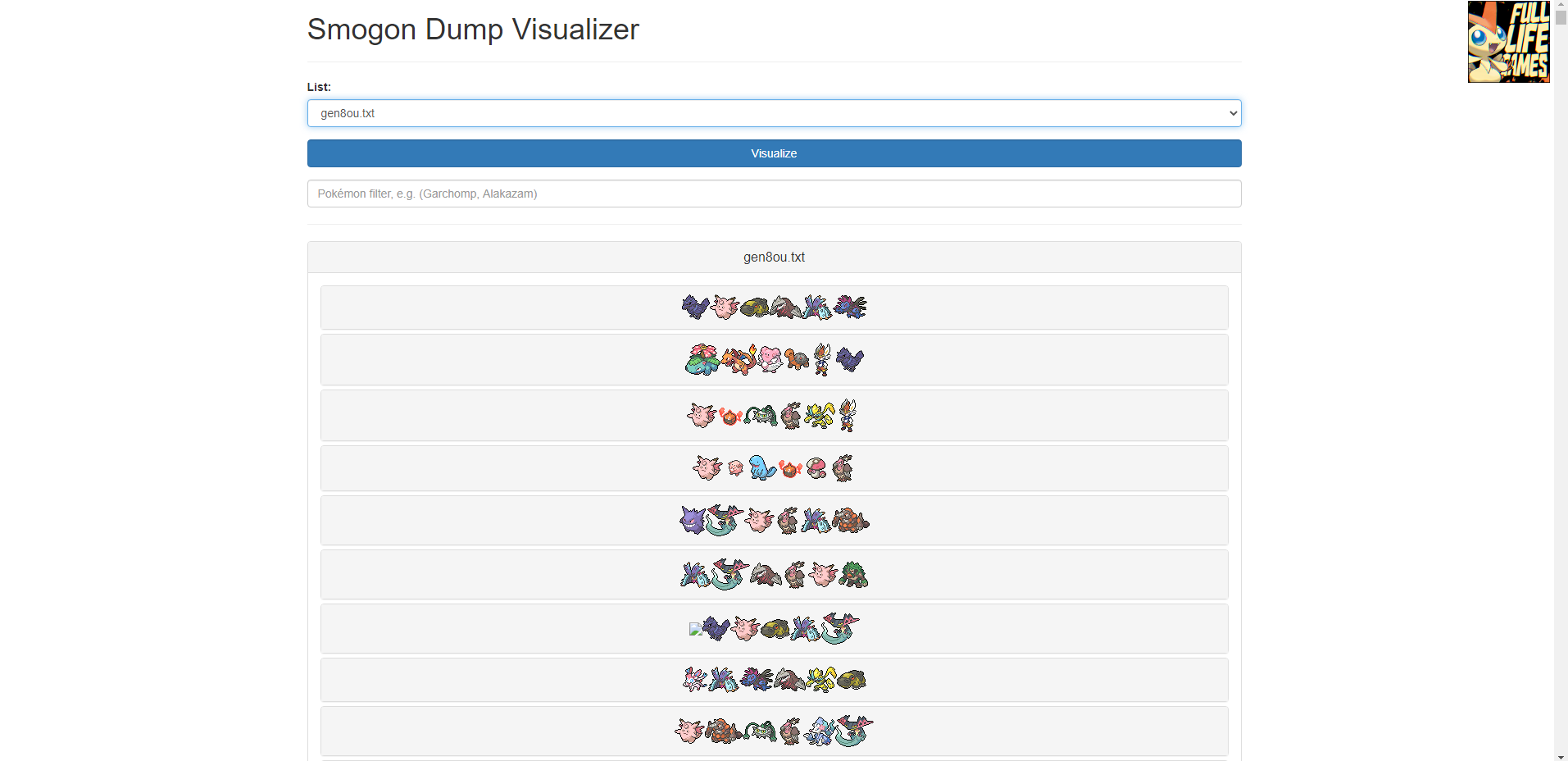The image size is (1568, 761).
Task: Focus the Pokémon filter text field
Action: pyautogui.click(x=774, y=194)
